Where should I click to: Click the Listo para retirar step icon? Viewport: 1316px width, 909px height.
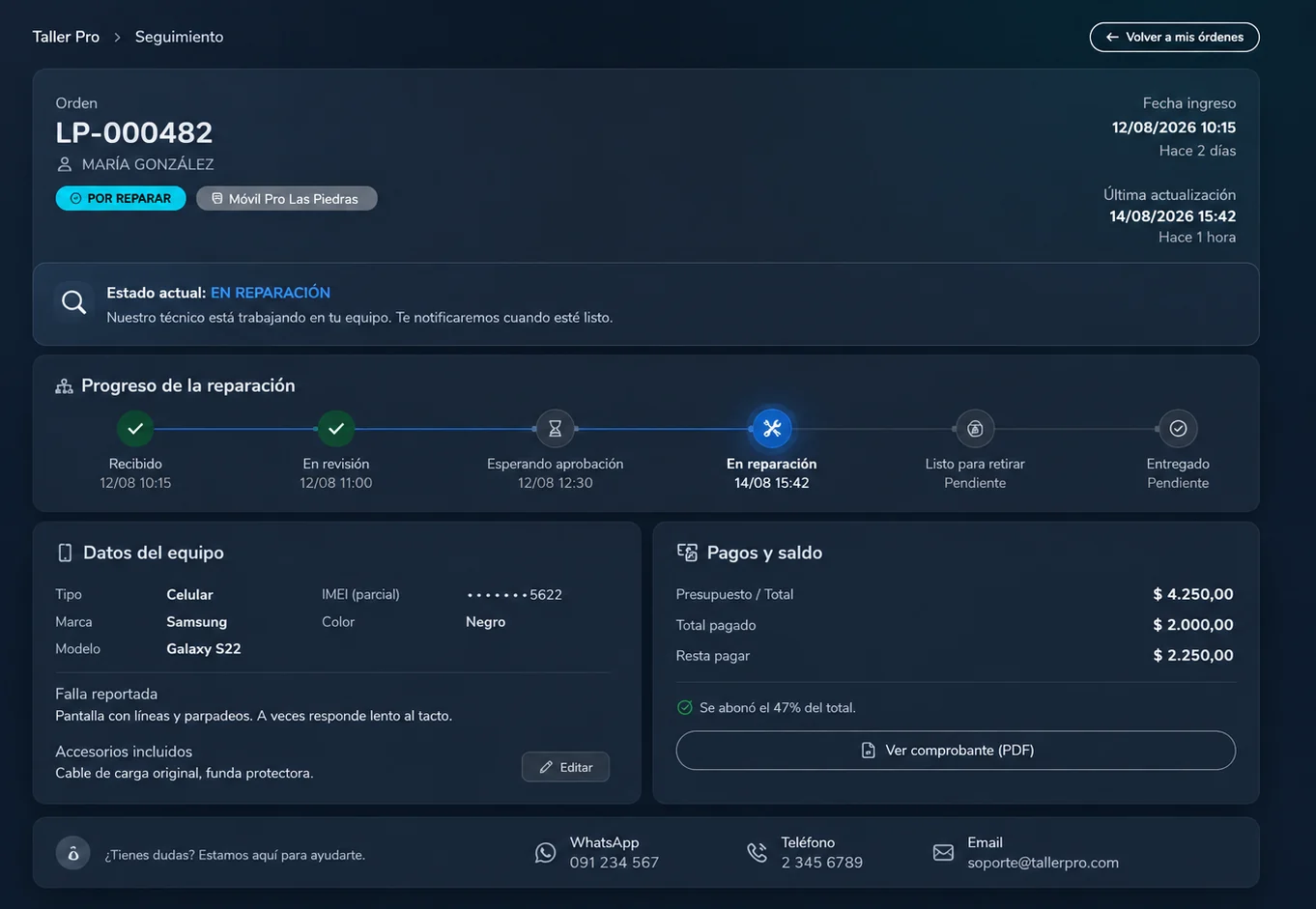point(975,428)
